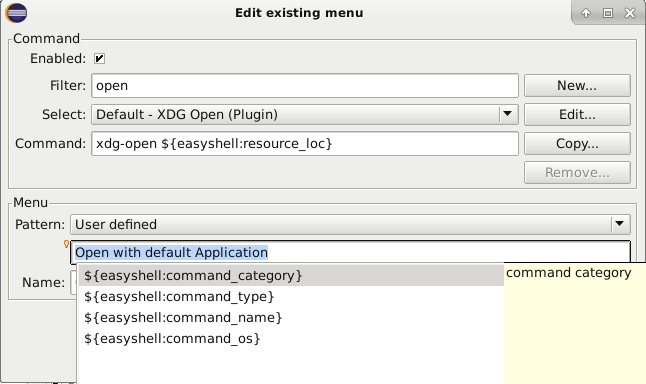The width and height of the screenshot is (646, 384).
Task: Click the Copy... button
Action: coord(577,143)
